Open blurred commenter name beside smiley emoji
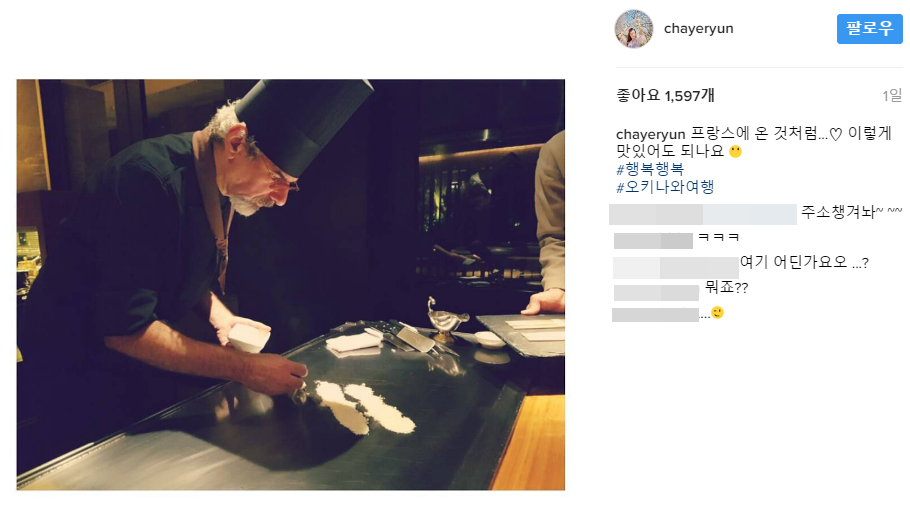 [655, 314]
